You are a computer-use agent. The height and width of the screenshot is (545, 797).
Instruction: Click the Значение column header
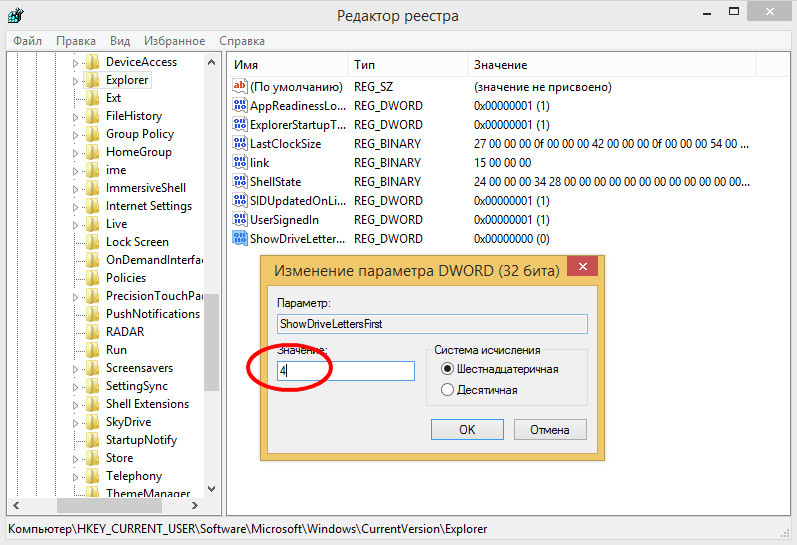[x=611, y=65]
